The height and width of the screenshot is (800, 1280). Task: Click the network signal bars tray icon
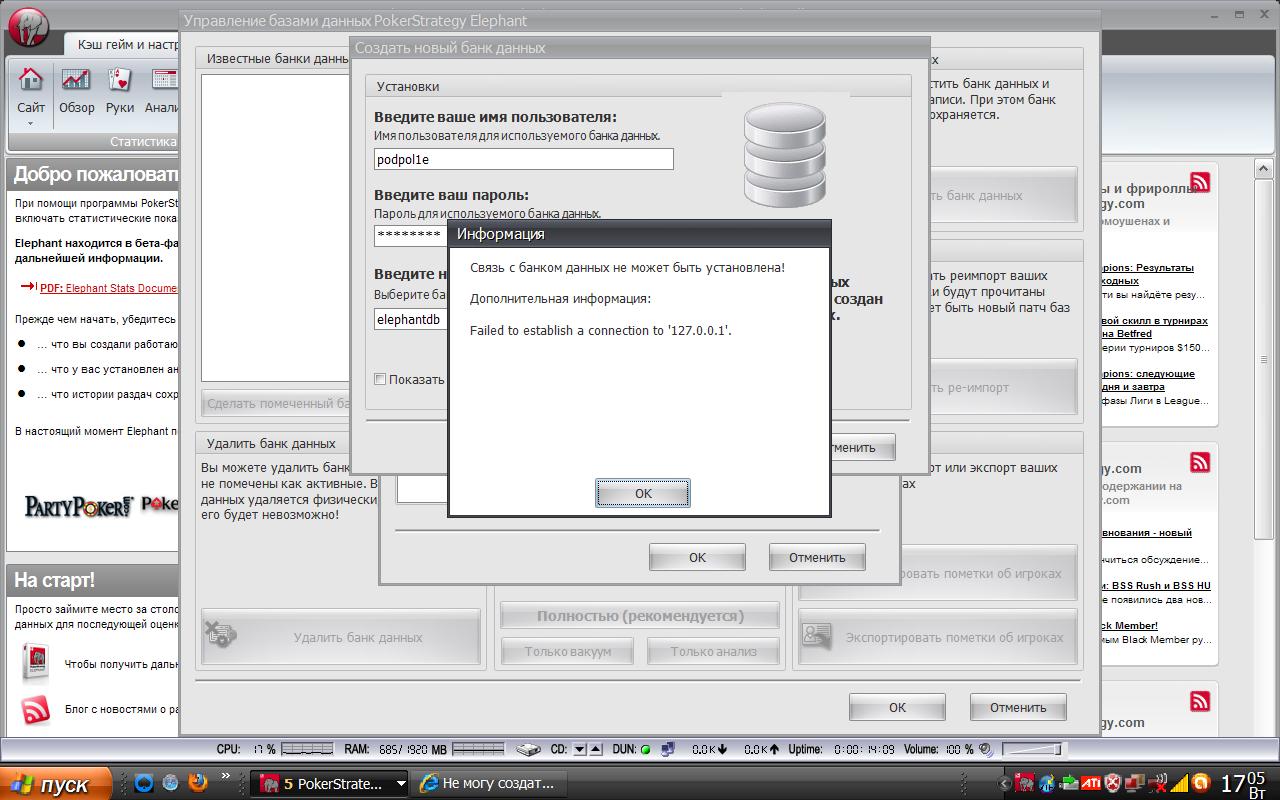[x=1181, y=782]
